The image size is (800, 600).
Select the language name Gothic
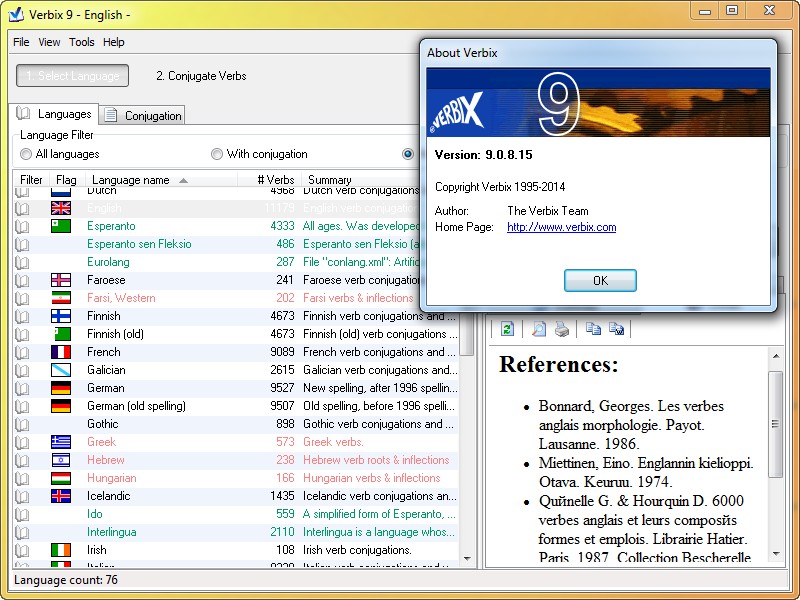[x=103, y=424]
